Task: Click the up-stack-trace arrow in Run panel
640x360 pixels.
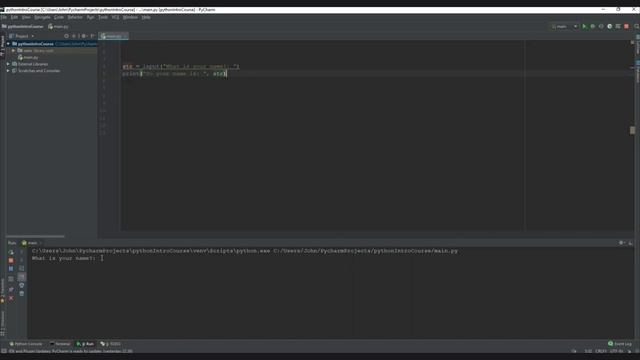Action: [22, 252]
